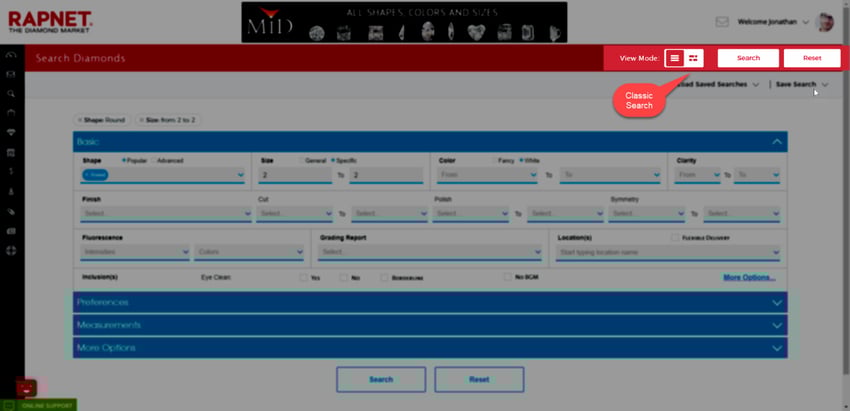This screenshot has height=411, width=850.
Task: Expand the Preferences section
Action: [430, 302]
